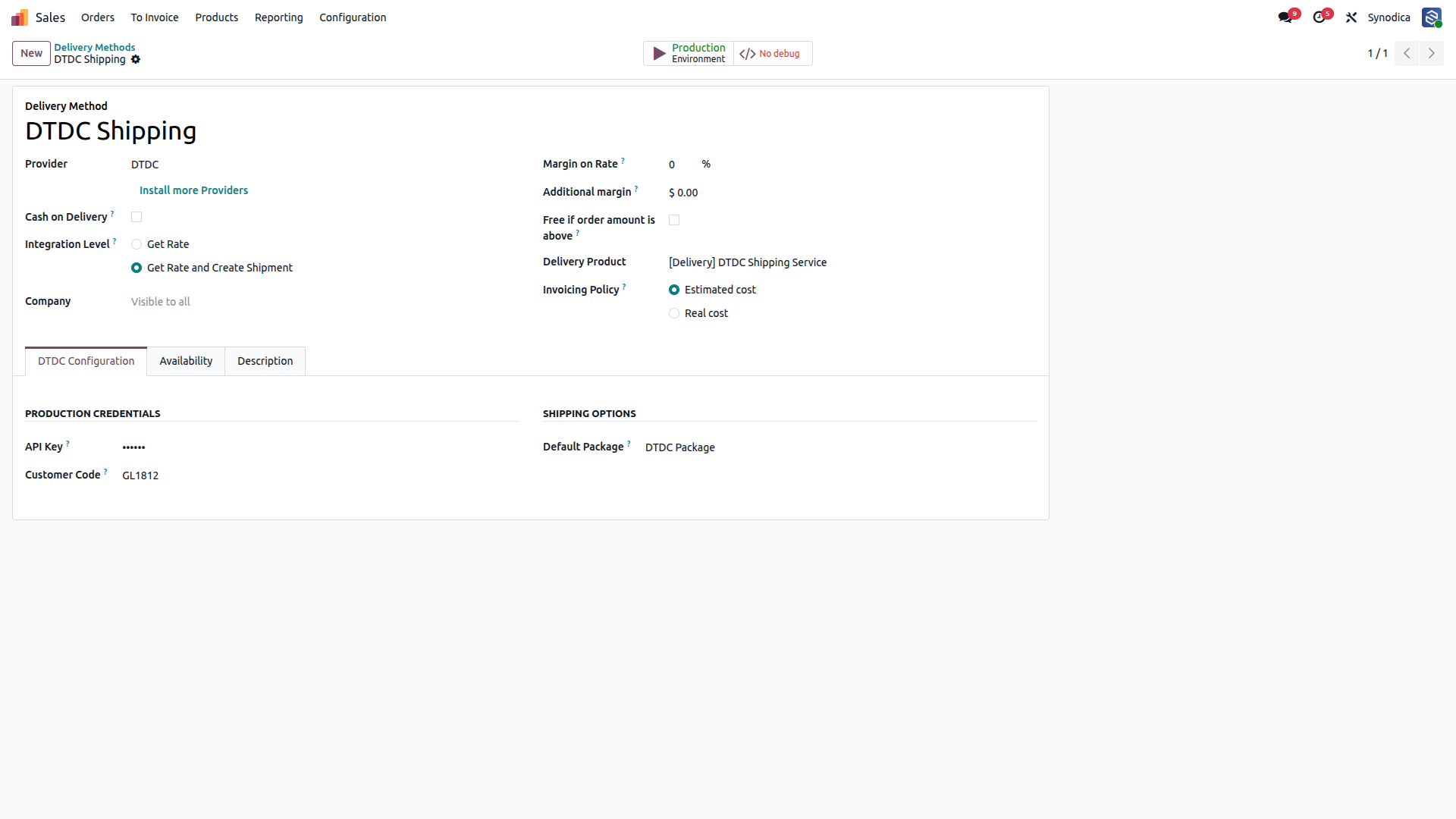Image resolution: width=1456 pixels, height=819 pixels.
Task: Click the No debug code icon
Action: click(748, 54)
